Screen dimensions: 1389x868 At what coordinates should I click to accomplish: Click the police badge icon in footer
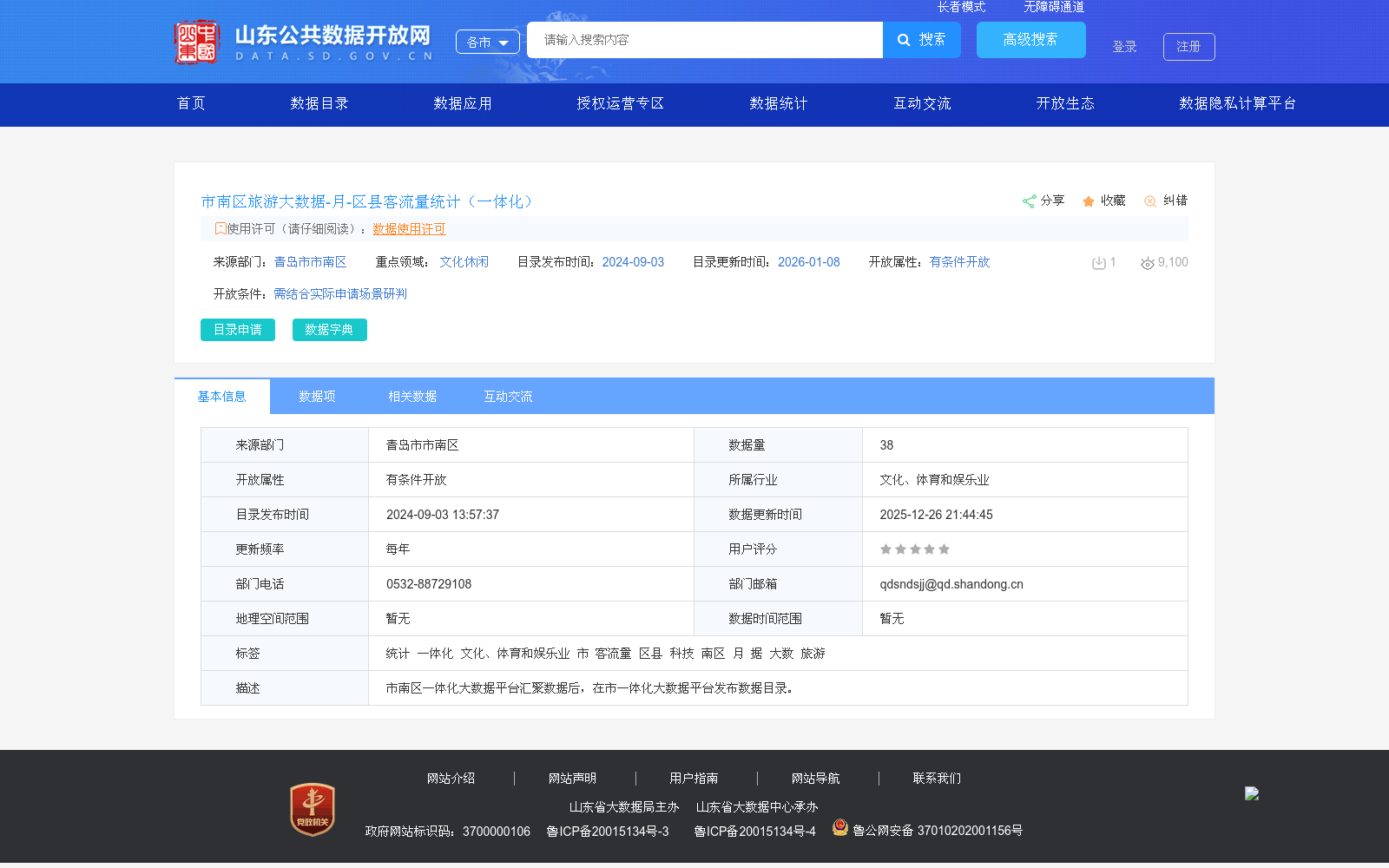pyautogui.click(x=839, y=827)
